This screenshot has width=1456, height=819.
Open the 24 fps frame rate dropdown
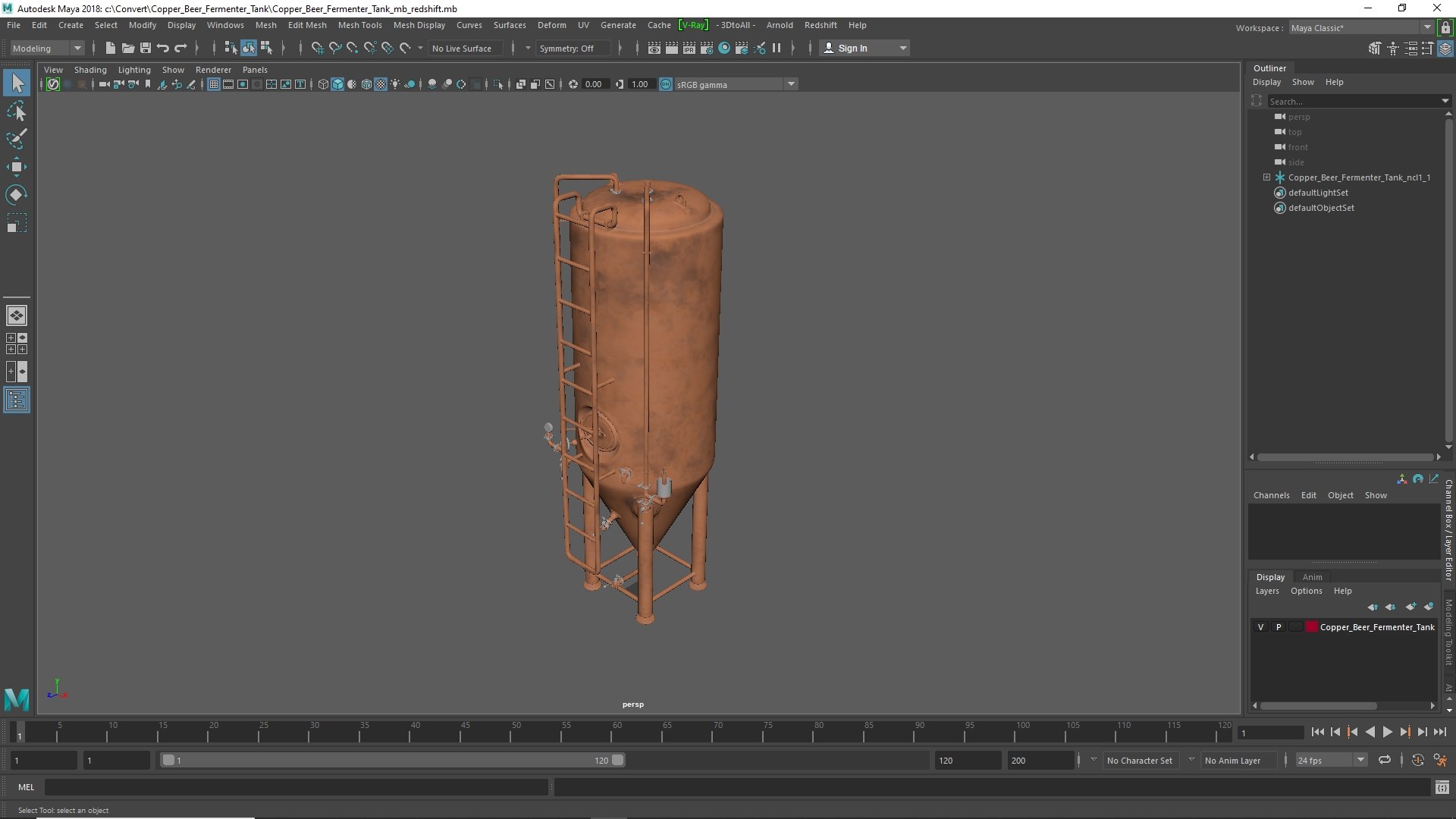click(1331, 760)
